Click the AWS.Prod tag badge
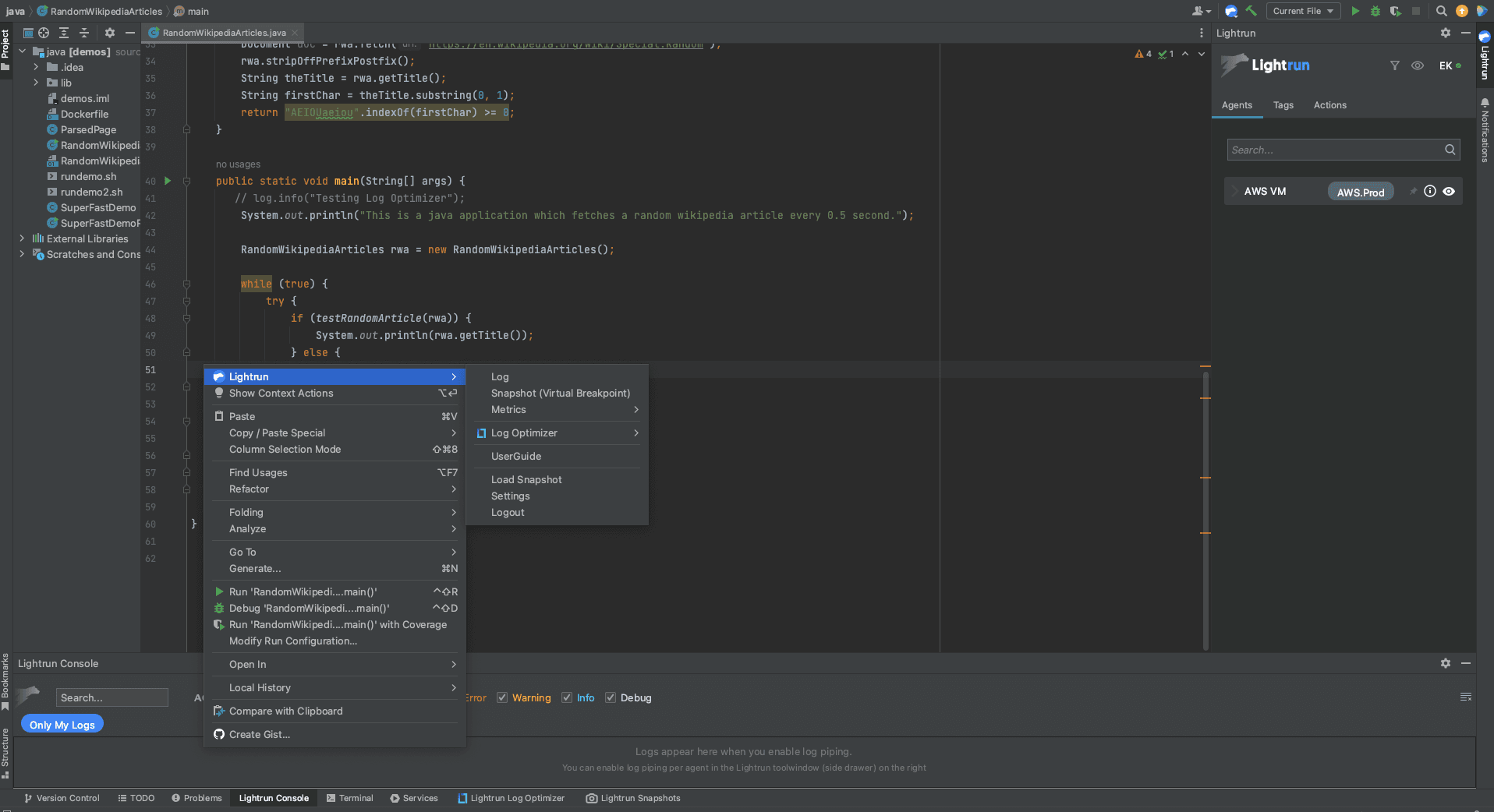 point(1361,192)
